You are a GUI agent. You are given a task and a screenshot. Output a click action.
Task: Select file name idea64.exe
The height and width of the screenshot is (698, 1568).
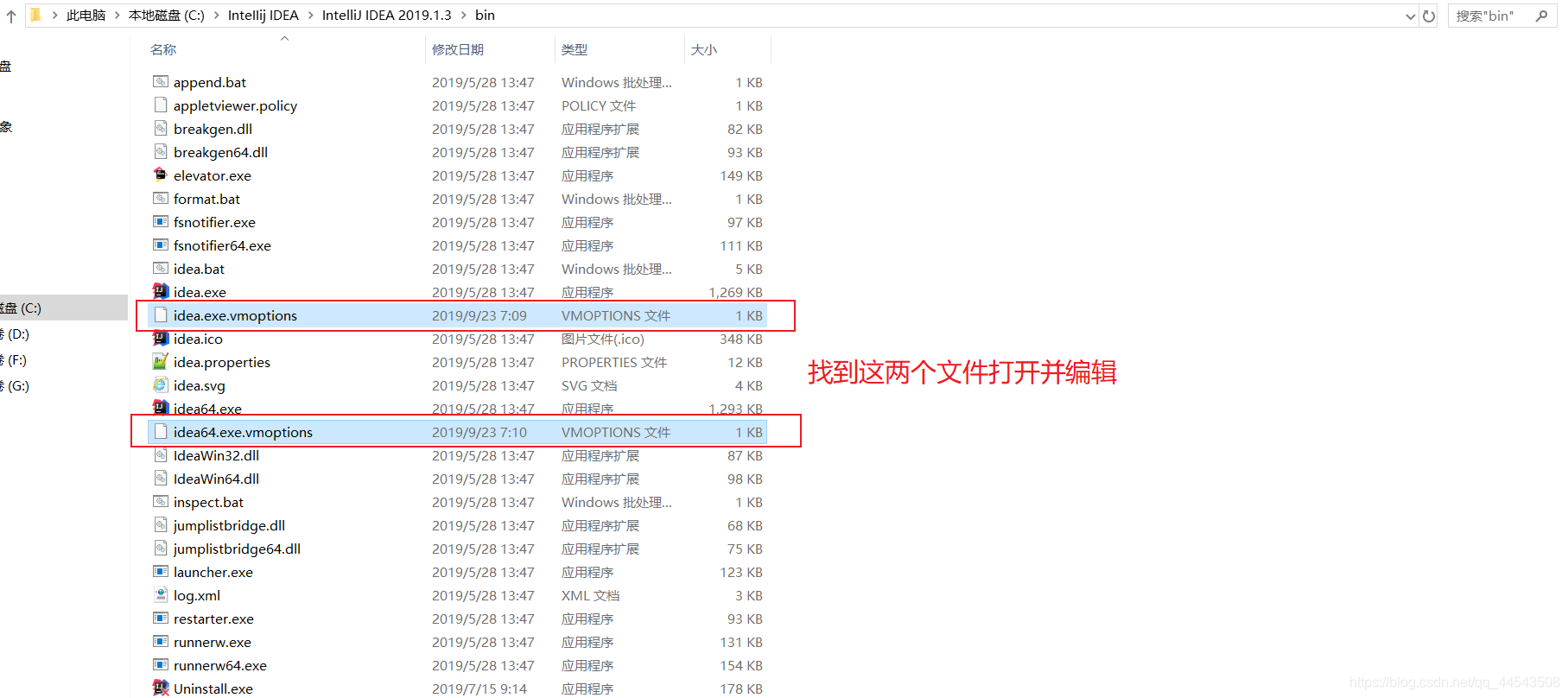(x=207, y=409)
